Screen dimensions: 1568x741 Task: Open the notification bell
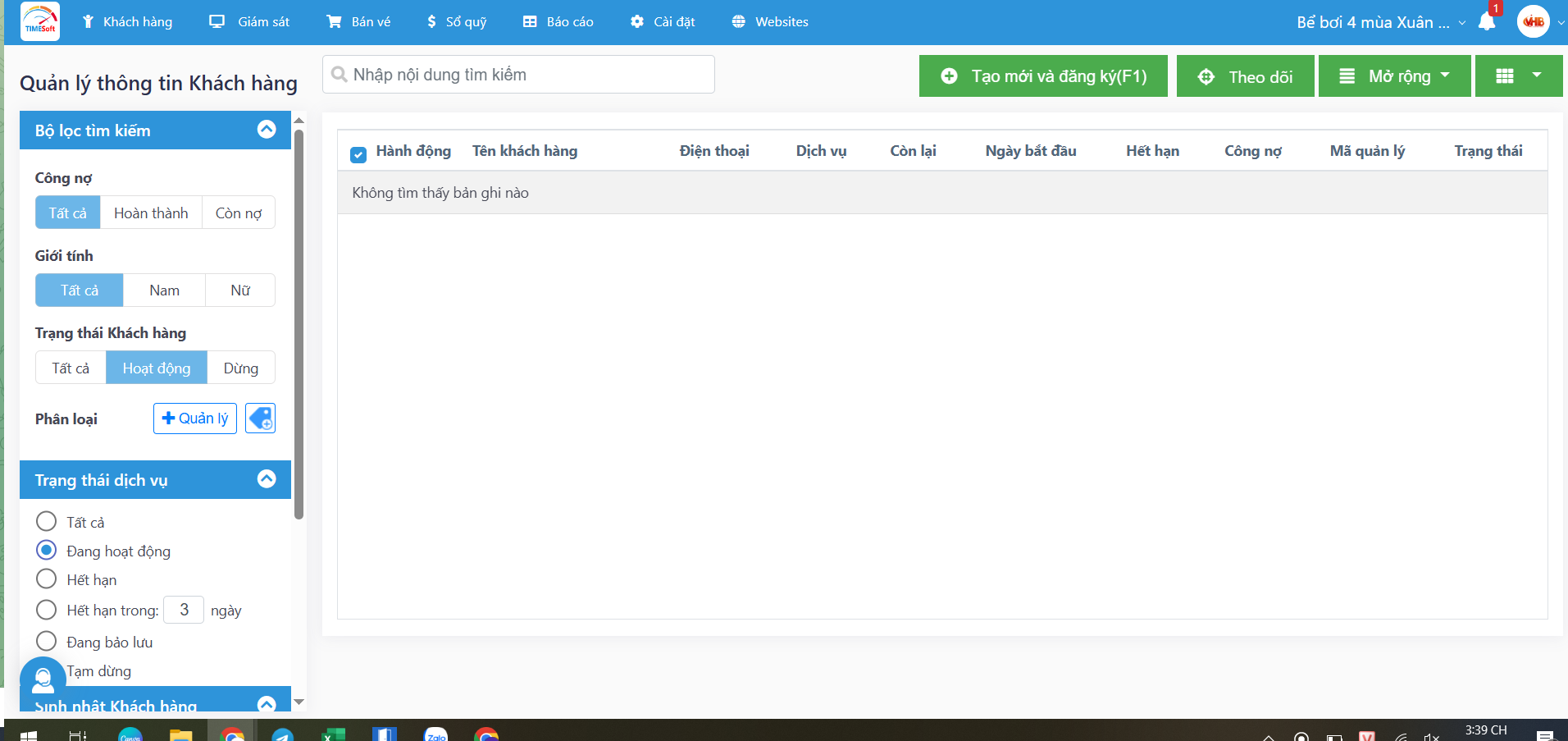1486,22
